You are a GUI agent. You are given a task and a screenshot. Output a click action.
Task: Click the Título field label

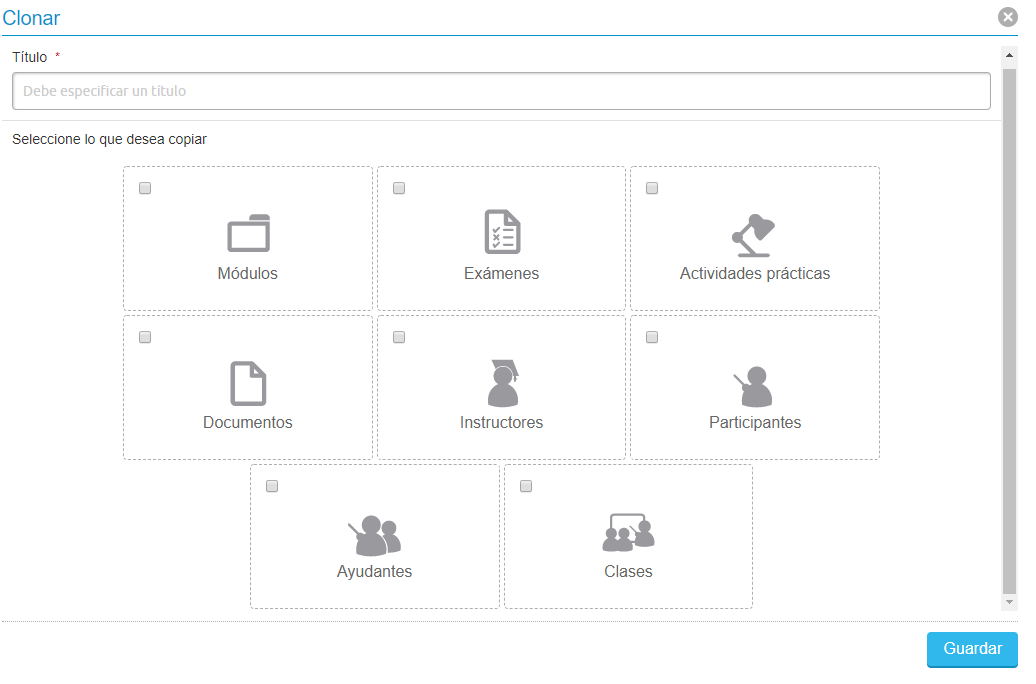coord(30,57)
